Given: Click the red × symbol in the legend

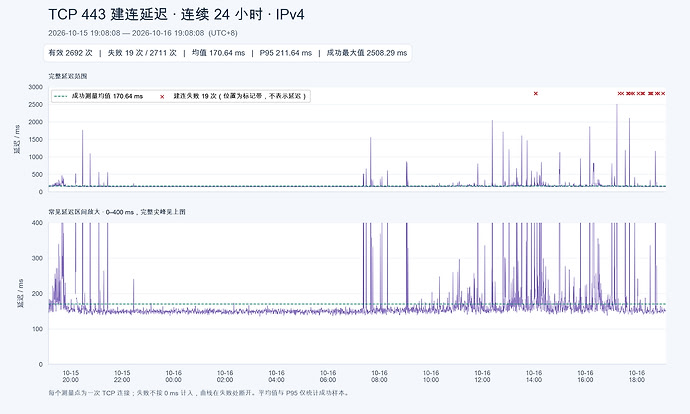Looking at the screenshot, I should click(162, 96).
